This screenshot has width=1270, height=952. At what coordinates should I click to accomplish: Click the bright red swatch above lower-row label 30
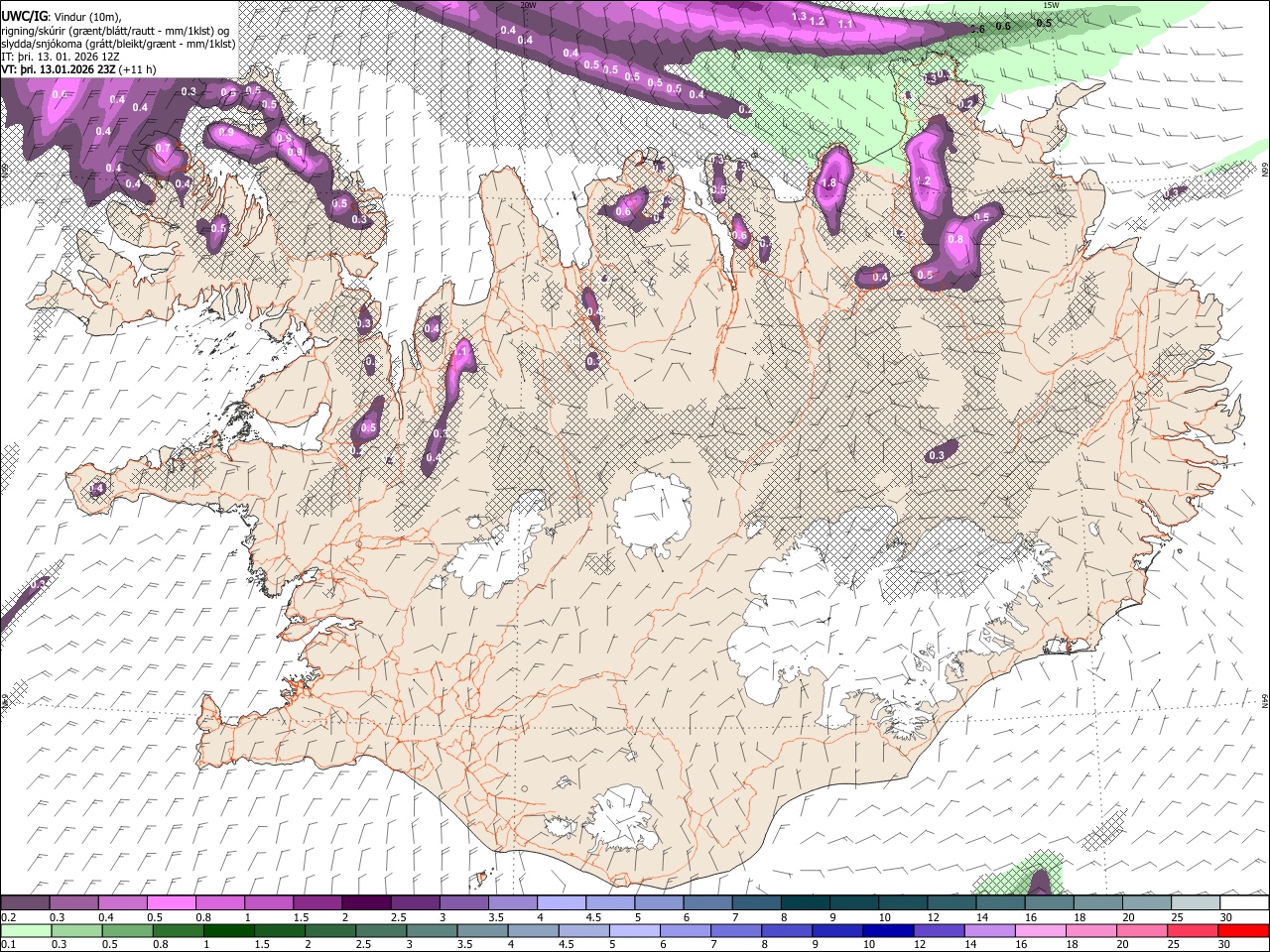click(x=1244, y=930)
